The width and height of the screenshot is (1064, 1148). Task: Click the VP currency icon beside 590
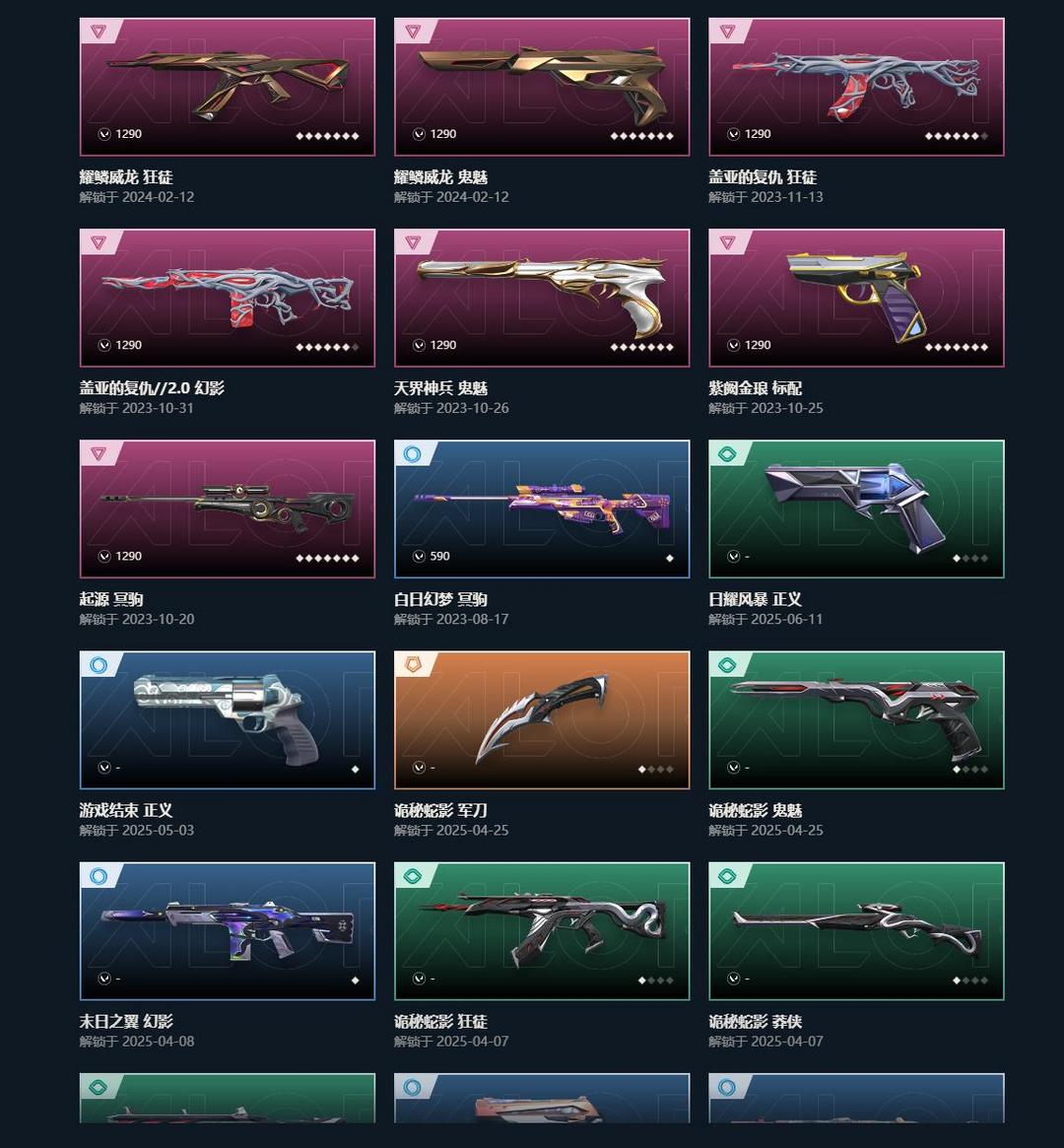click(419, 557)
